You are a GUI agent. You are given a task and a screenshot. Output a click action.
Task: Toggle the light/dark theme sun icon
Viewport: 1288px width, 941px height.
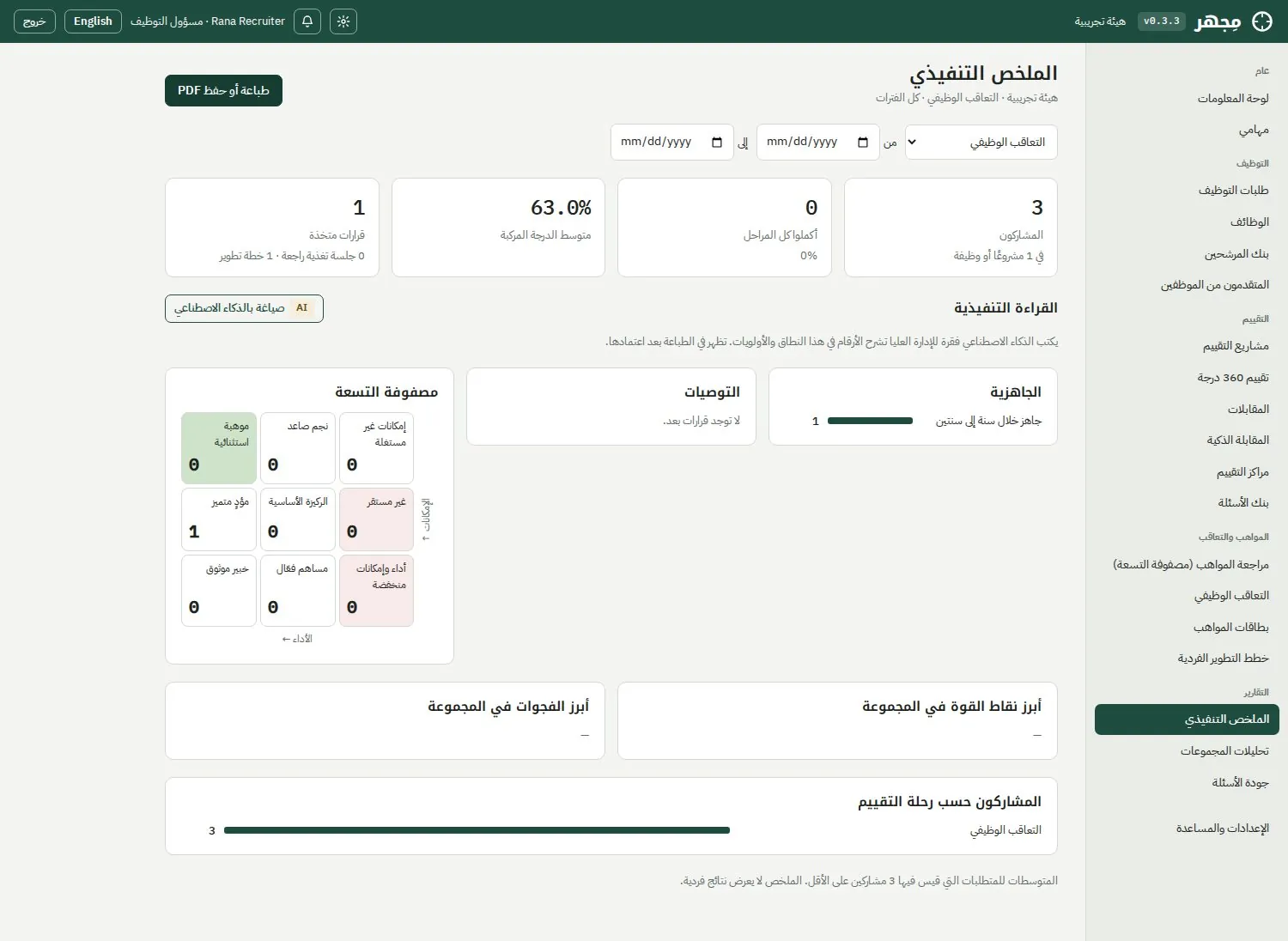pos(343,21)
